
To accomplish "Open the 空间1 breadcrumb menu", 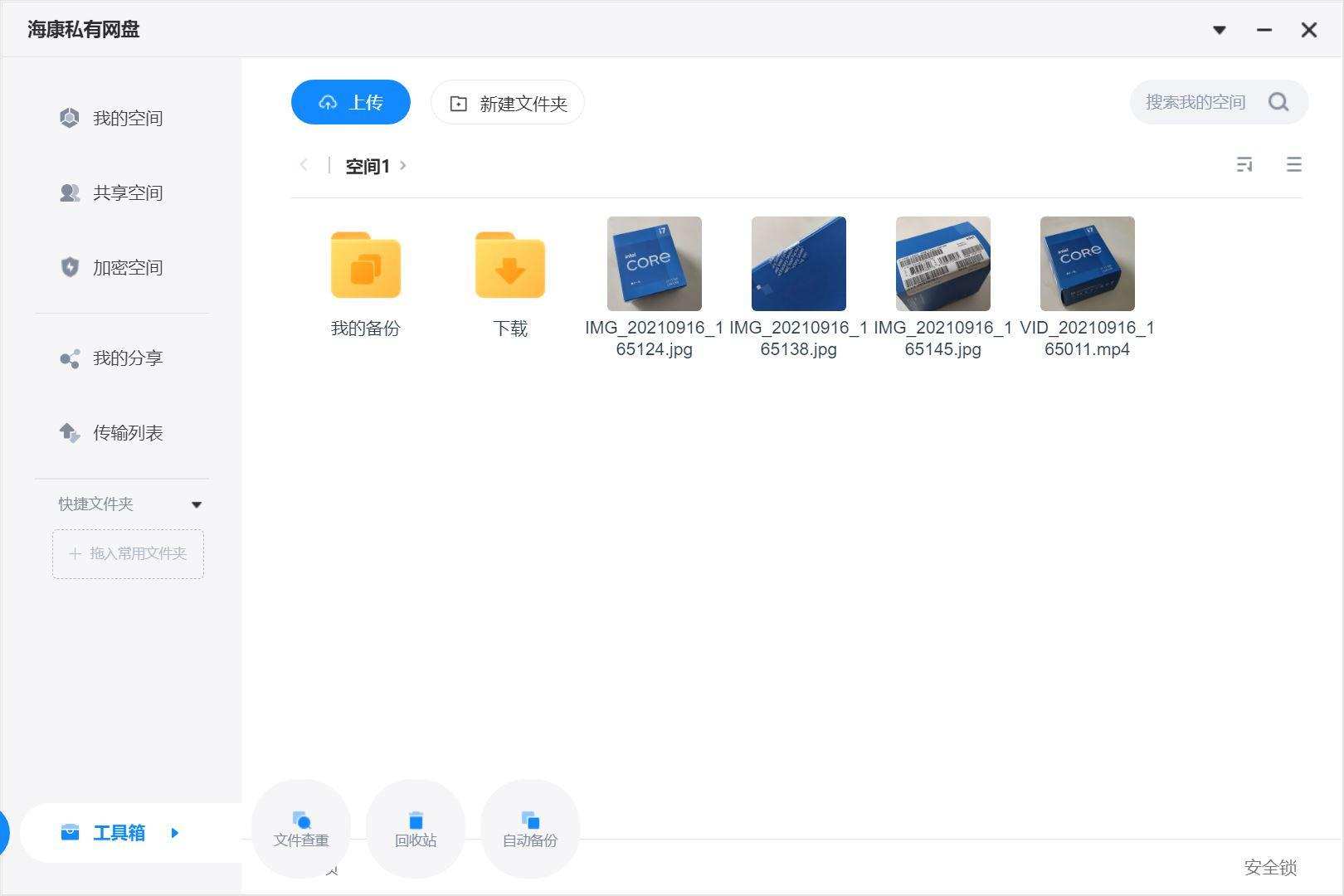I will (x=403, y=166).
